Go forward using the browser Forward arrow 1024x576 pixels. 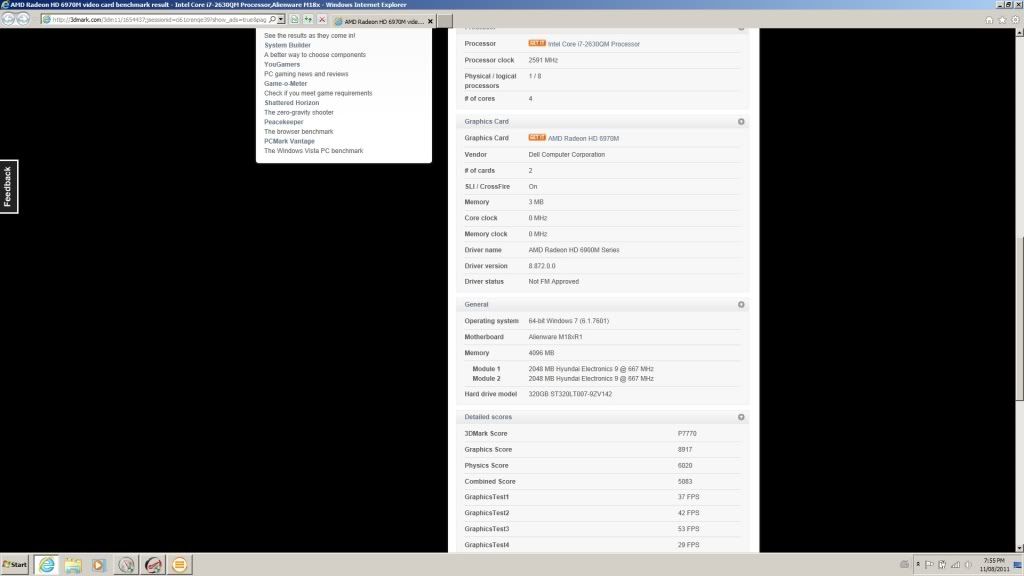[23, 19]
